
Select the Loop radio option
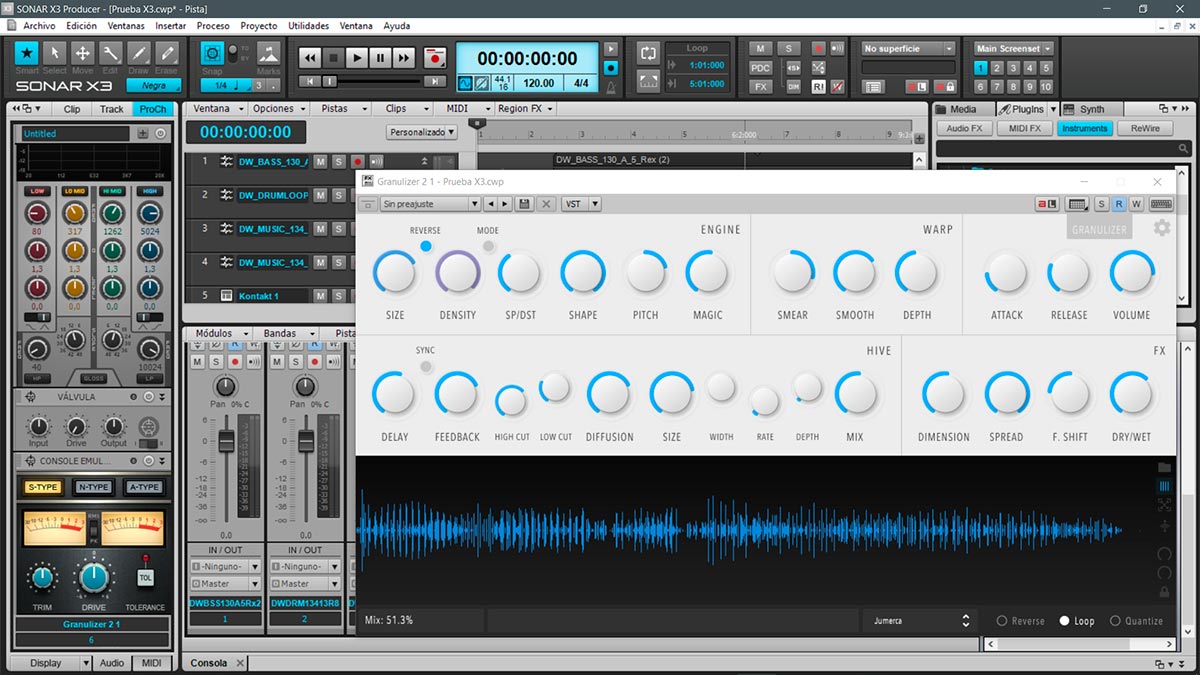pyautogui.click(x=1077, y=621)
